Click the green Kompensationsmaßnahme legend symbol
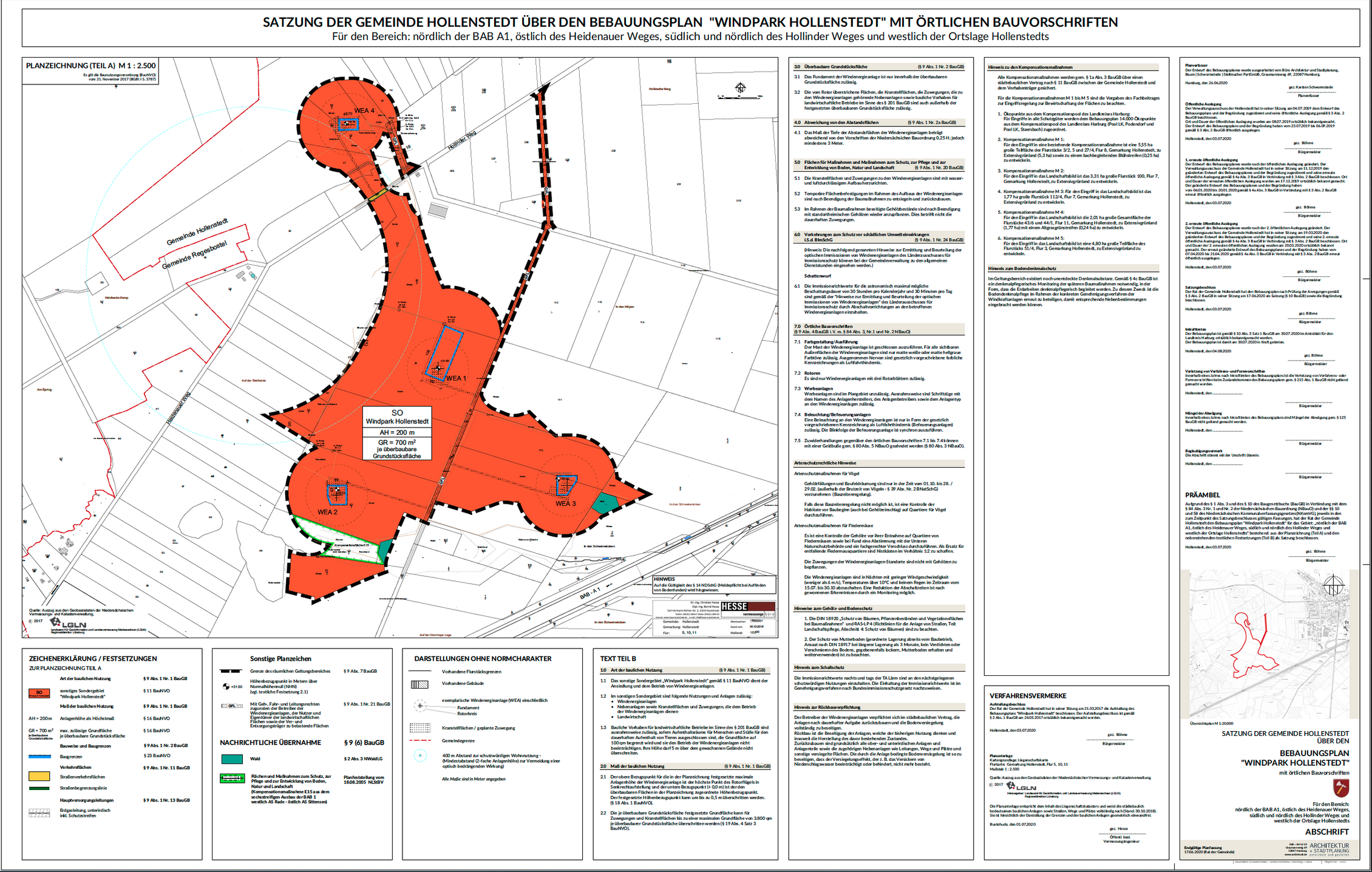The height and width of the screenshot is (872, 1372). click(232, 778)
